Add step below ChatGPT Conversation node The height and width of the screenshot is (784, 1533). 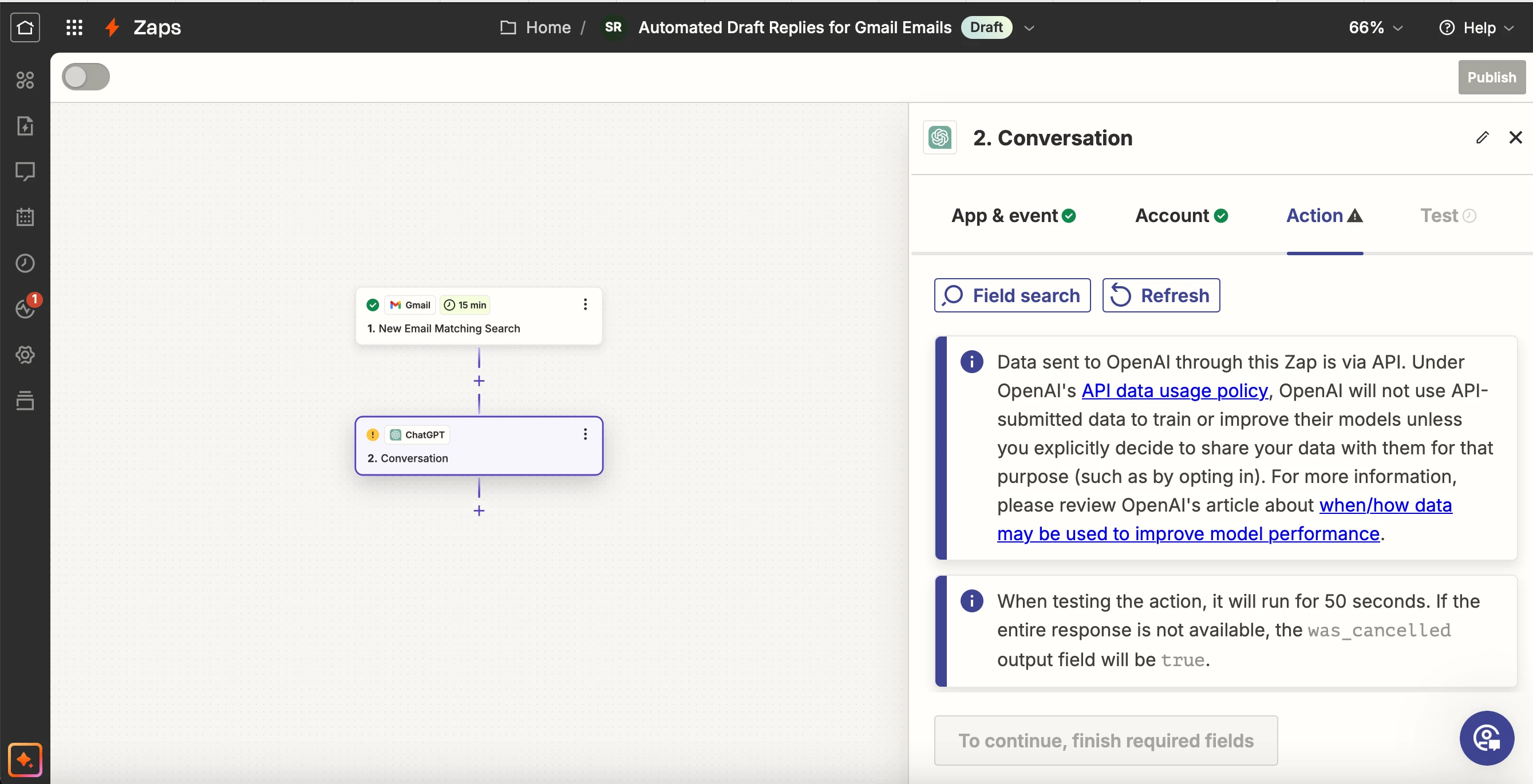479,510
